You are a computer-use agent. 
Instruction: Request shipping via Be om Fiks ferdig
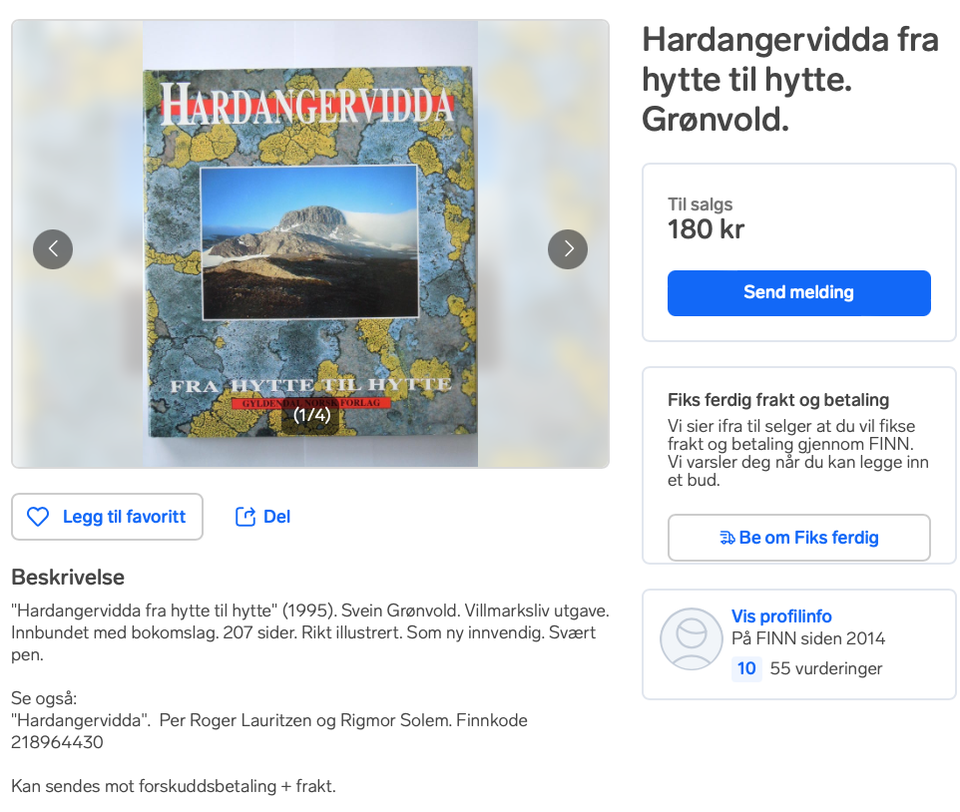(799, 538)
